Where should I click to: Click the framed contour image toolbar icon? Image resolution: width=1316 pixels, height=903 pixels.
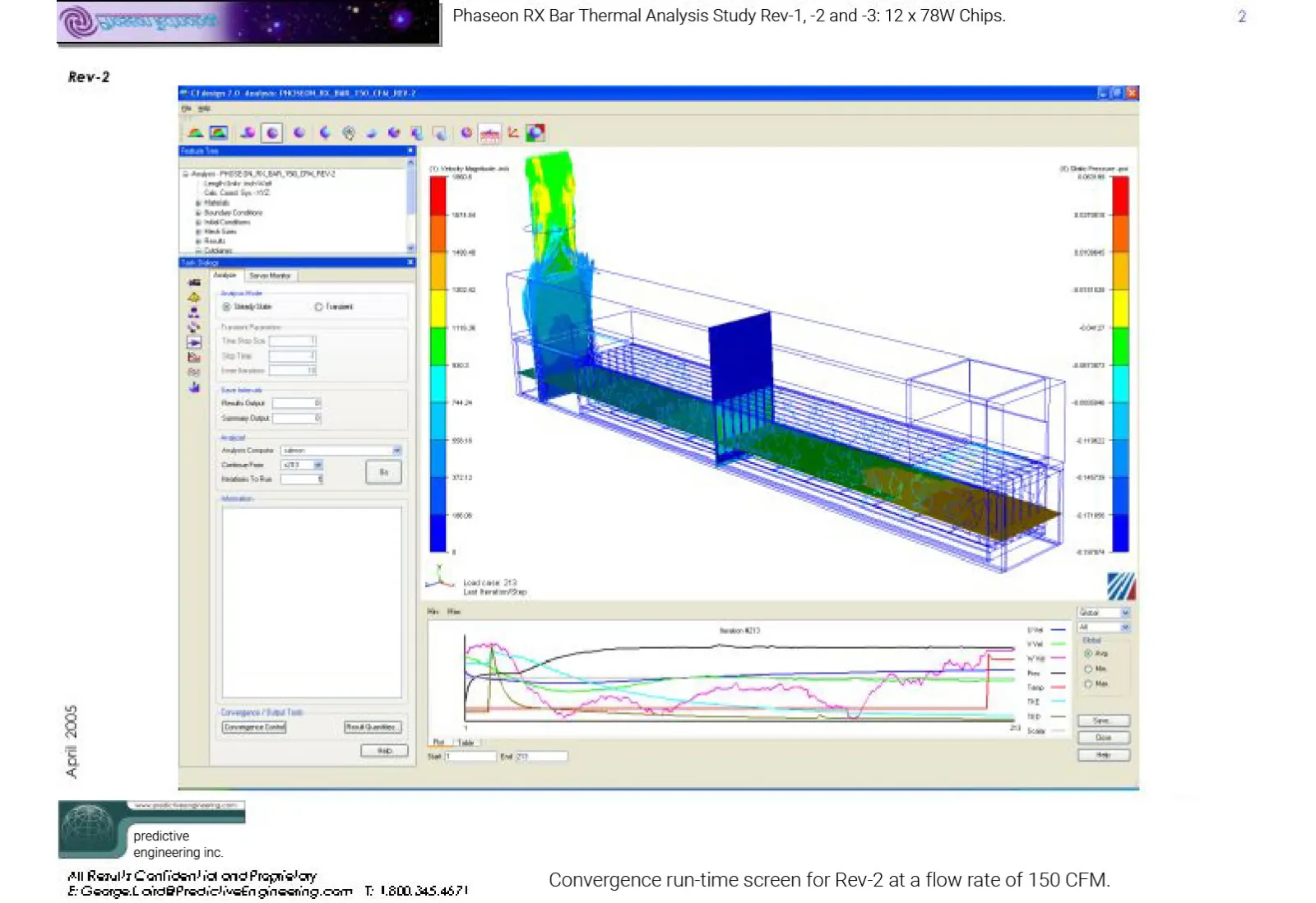pyautogui.click(x=219, y=132)
